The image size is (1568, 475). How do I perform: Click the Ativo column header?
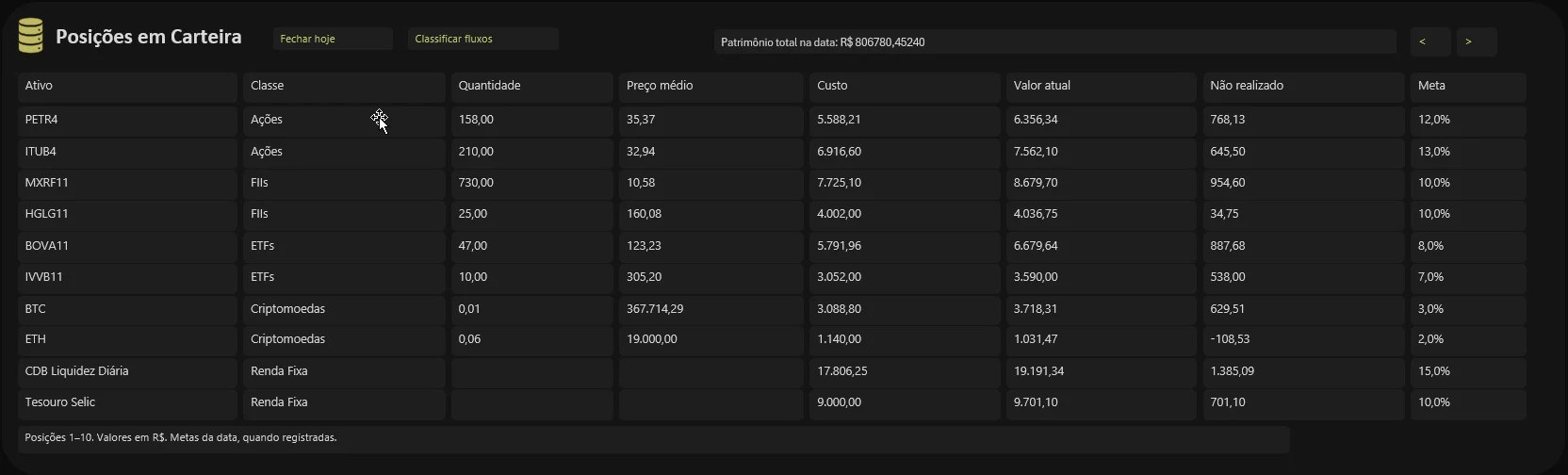pyautogui.click(x=127, y=87)
